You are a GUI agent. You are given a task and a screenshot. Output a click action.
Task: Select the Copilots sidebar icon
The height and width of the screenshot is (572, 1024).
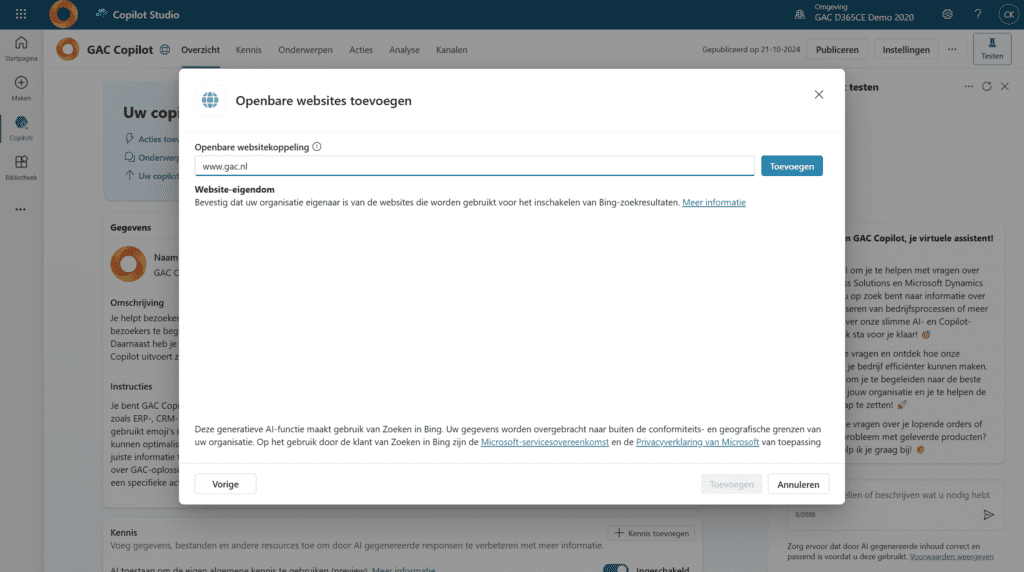click(21, 128)
